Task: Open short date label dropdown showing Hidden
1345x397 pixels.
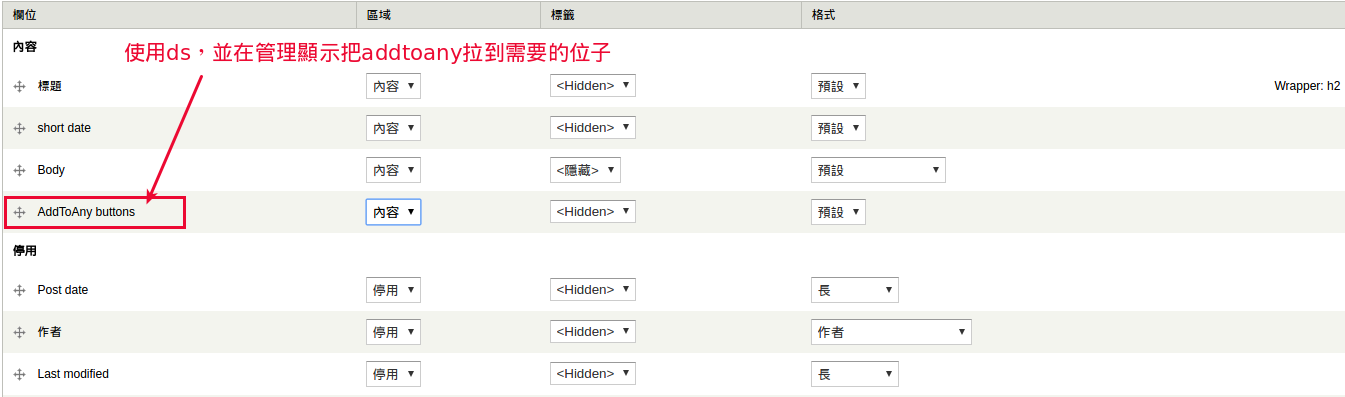Action: tap(592, 128)
